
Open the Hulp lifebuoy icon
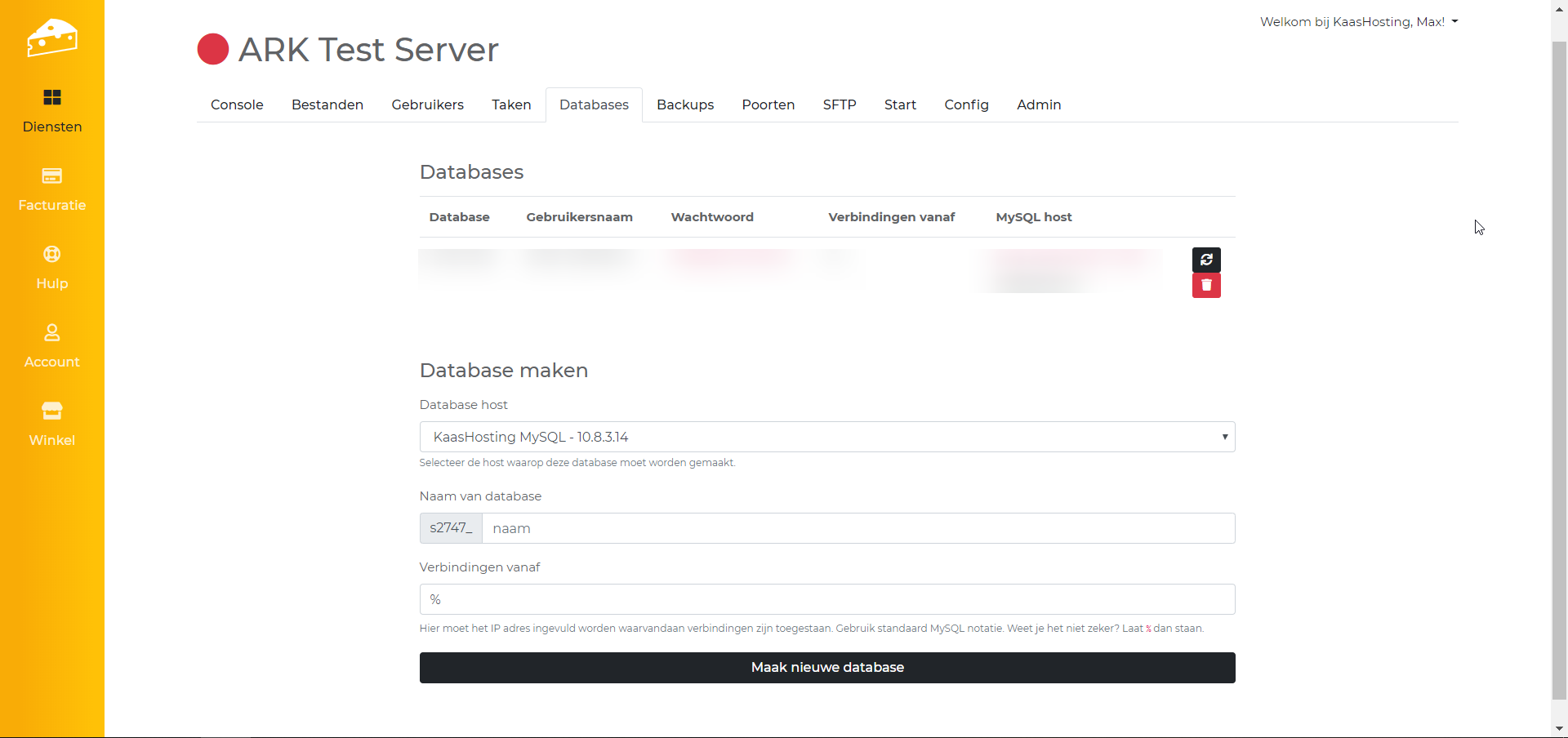[52, 255]
